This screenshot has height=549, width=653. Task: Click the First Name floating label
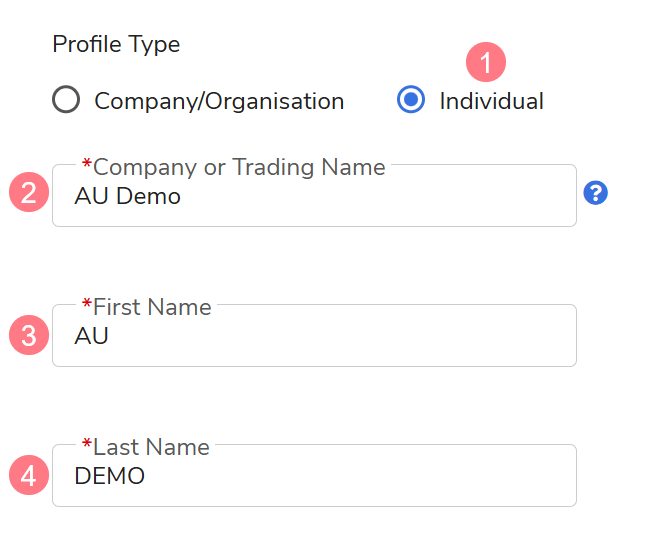coord(152,307)
